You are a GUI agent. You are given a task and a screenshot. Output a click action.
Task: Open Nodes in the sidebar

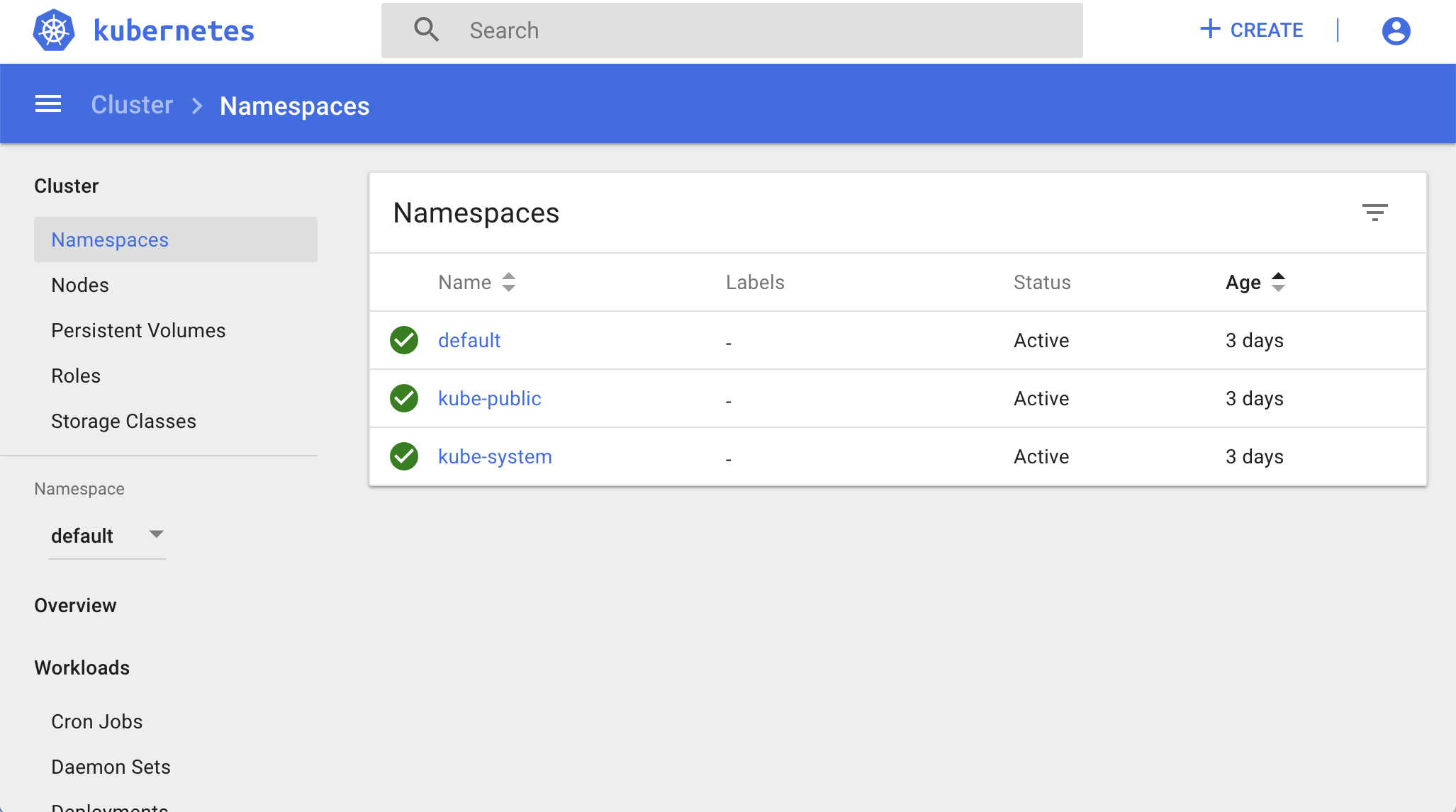pos(80,285)
